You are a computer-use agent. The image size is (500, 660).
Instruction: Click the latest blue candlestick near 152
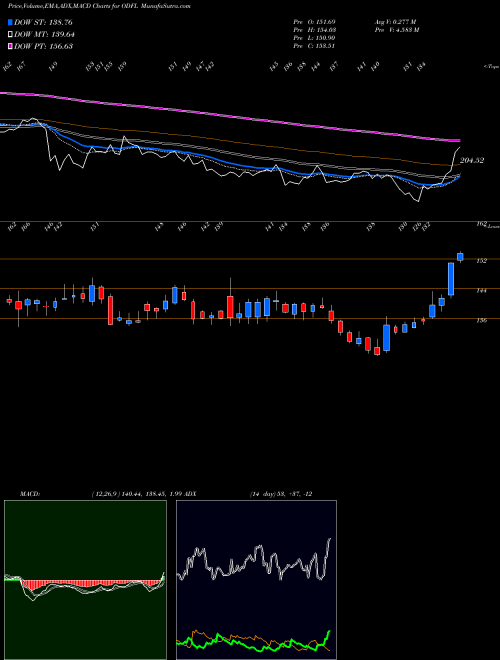[x=460, y=257]
